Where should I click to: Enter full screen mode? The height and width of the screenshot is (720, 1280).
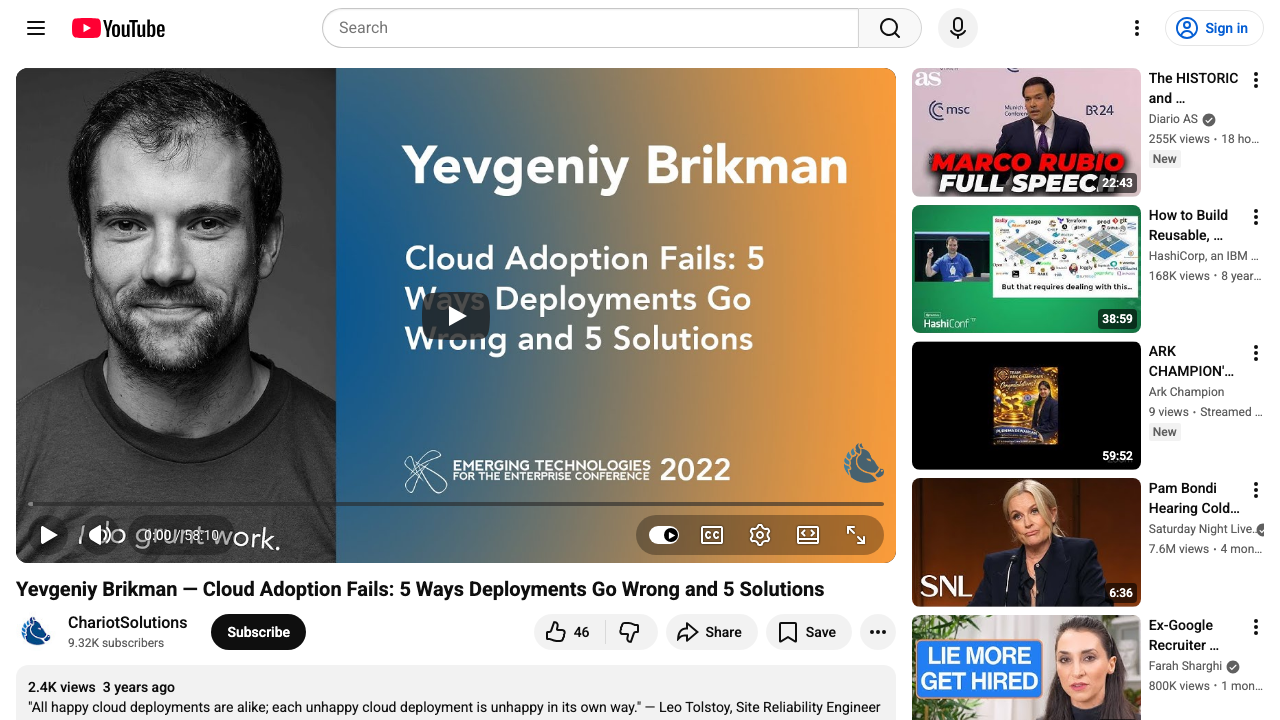click(856, 535)
